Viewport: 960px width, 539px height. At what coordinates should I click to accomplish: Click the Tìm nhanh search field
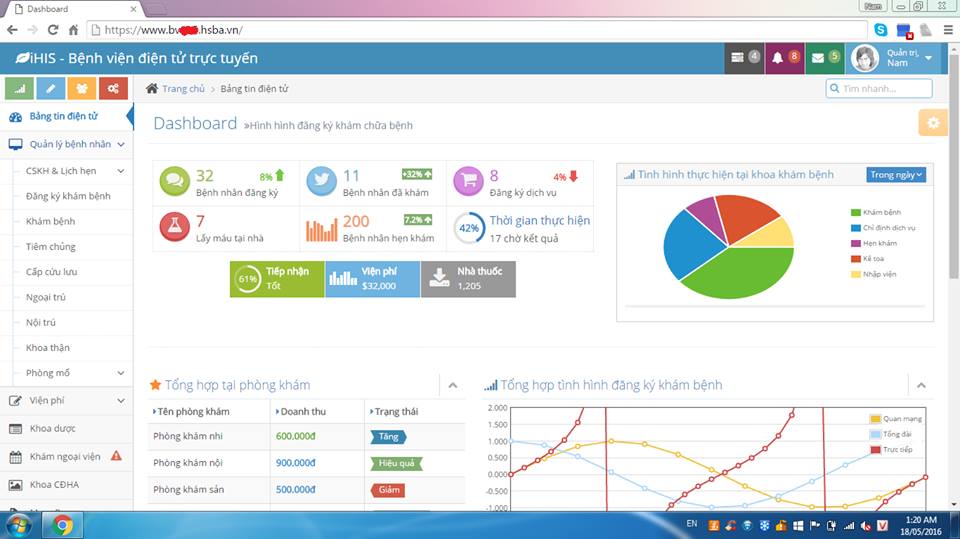(879, 88)
